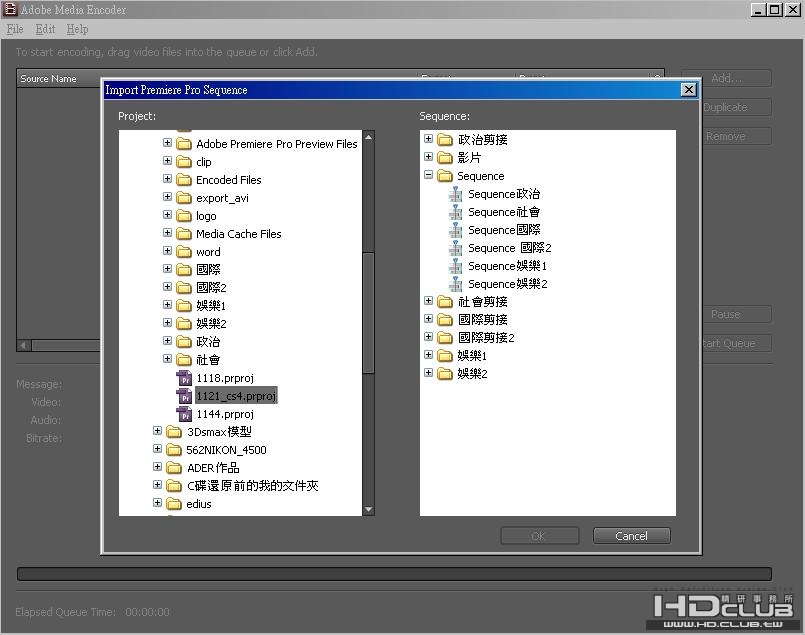Select the 1144.prproj project file icon
The height and width of the screenshot is (635, 805).
(184, 414)
